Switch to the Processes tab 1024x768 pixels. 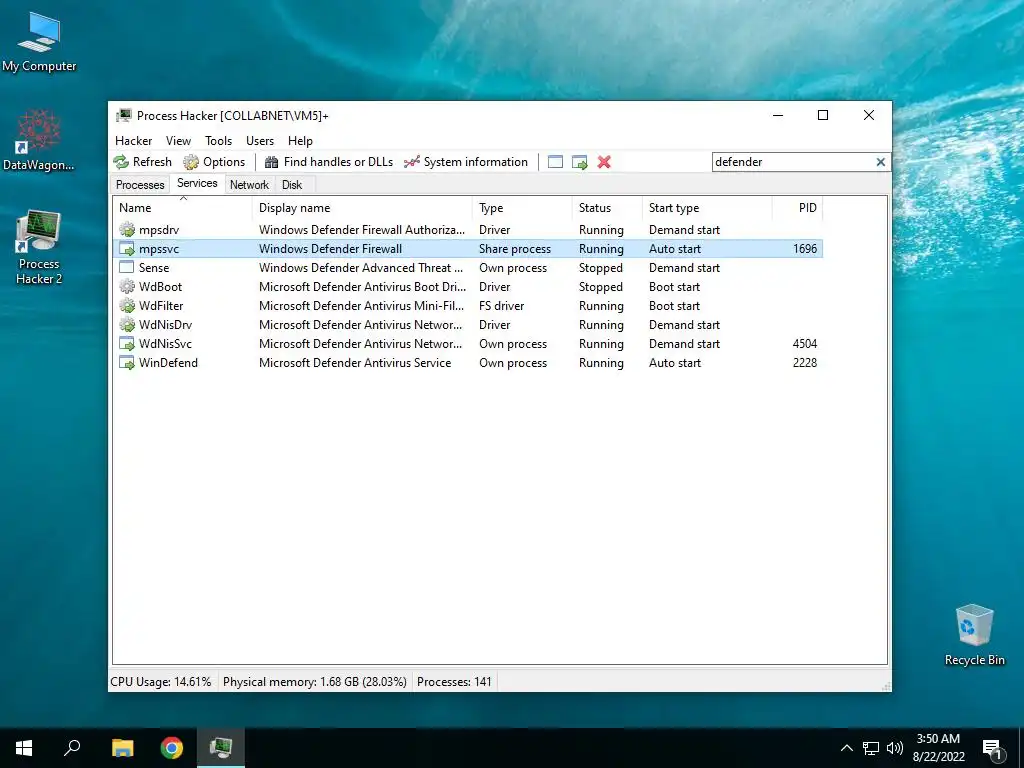pyautogui.click(x=140, y=185)
